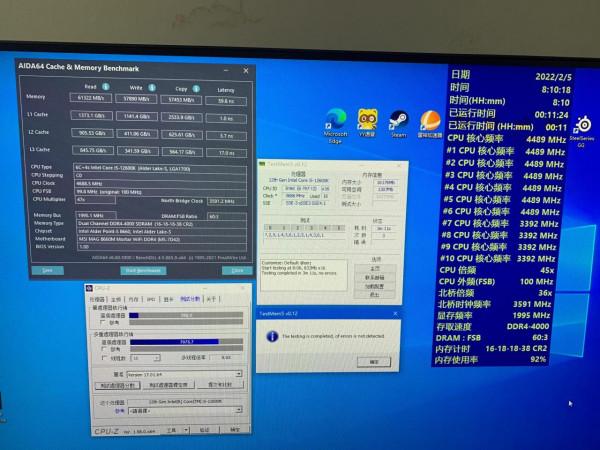This screenshot has height=450, width=600.
Task: Toggle reference checkbox under multi-thread score
Action: [104, 349]
